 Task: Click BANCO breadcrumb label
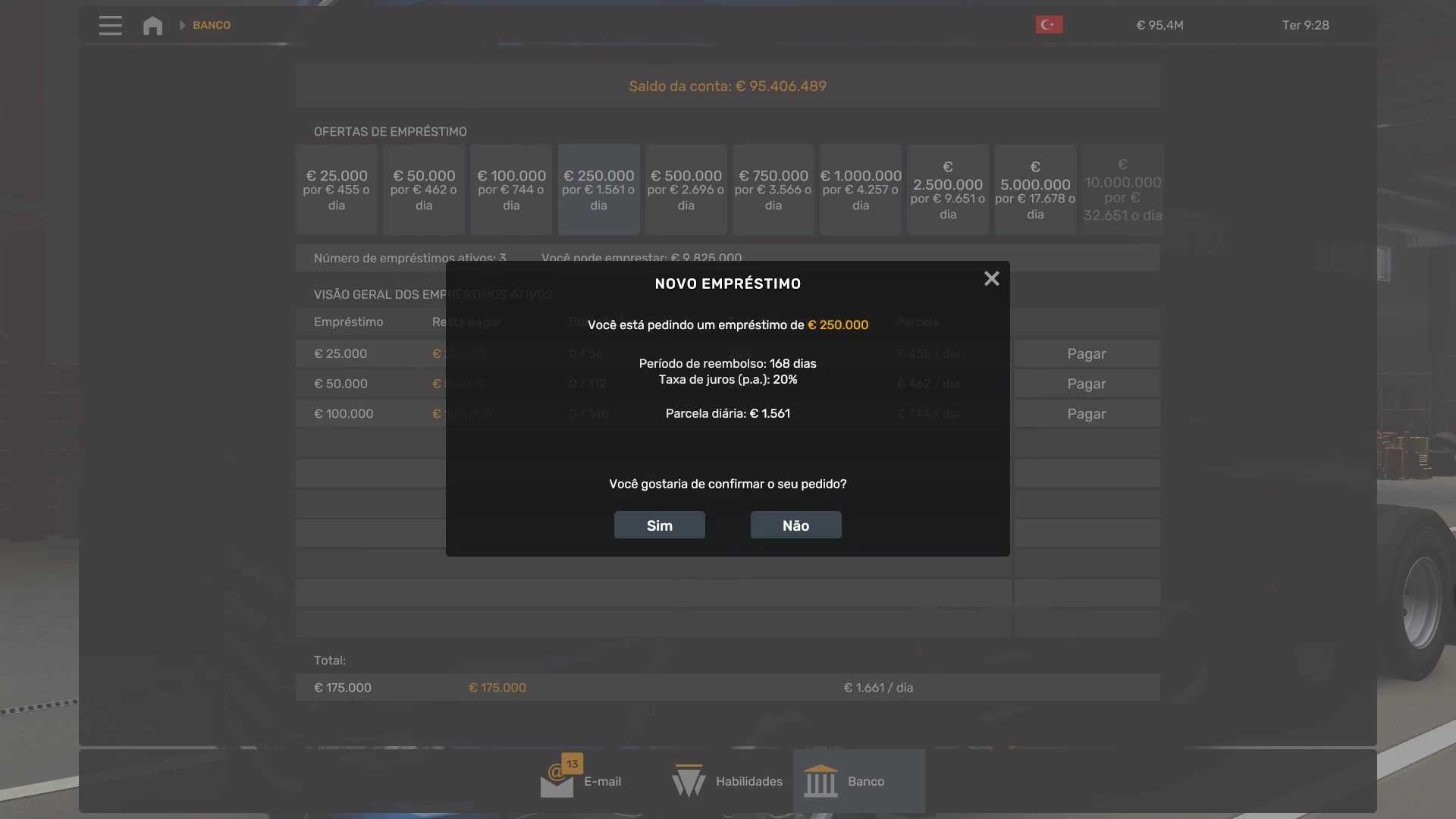[x=212, y=25]
